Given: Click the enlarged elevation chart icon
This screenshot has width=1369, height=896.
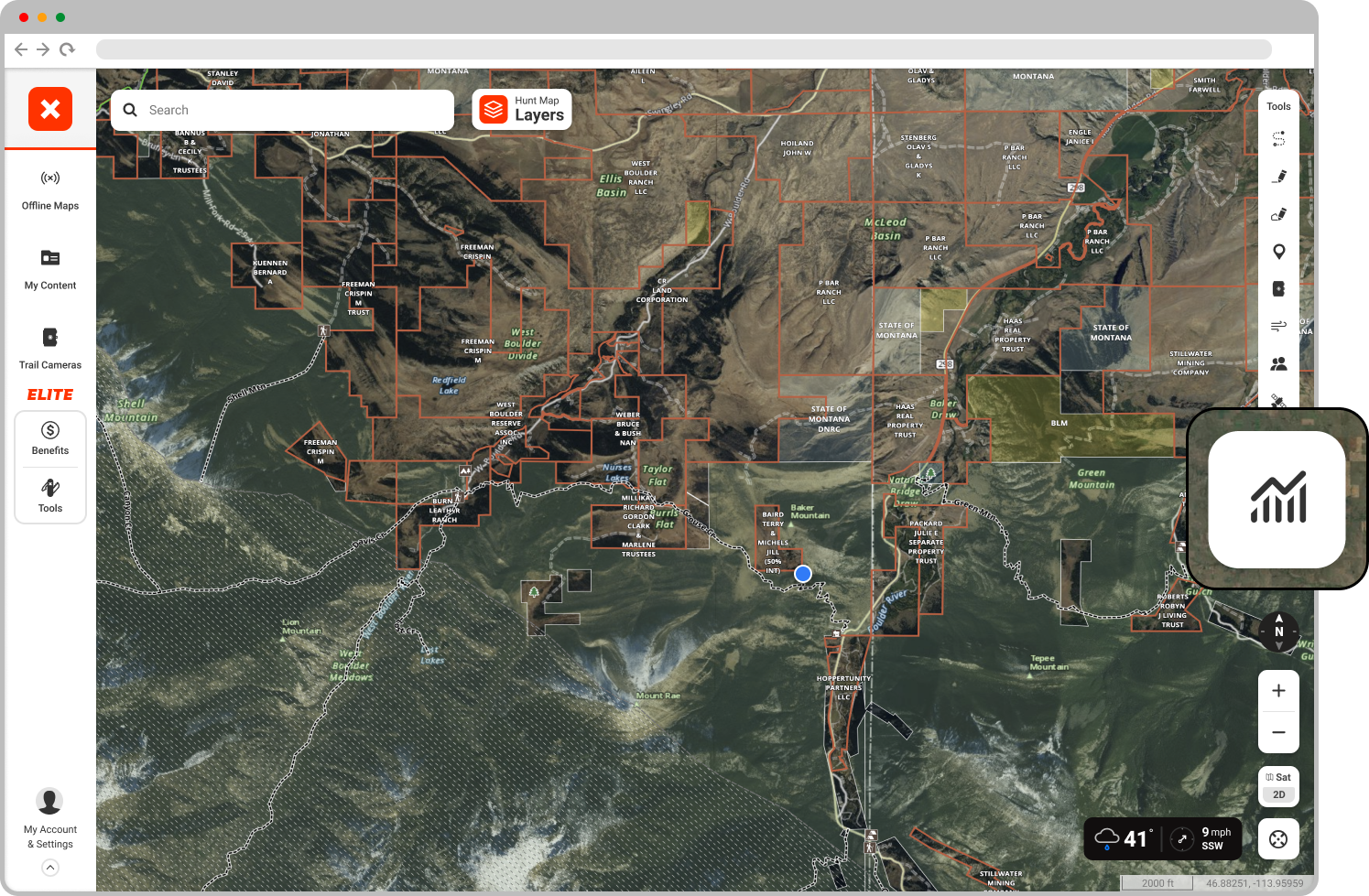Looking at the screenshot, I should 1277,499.
